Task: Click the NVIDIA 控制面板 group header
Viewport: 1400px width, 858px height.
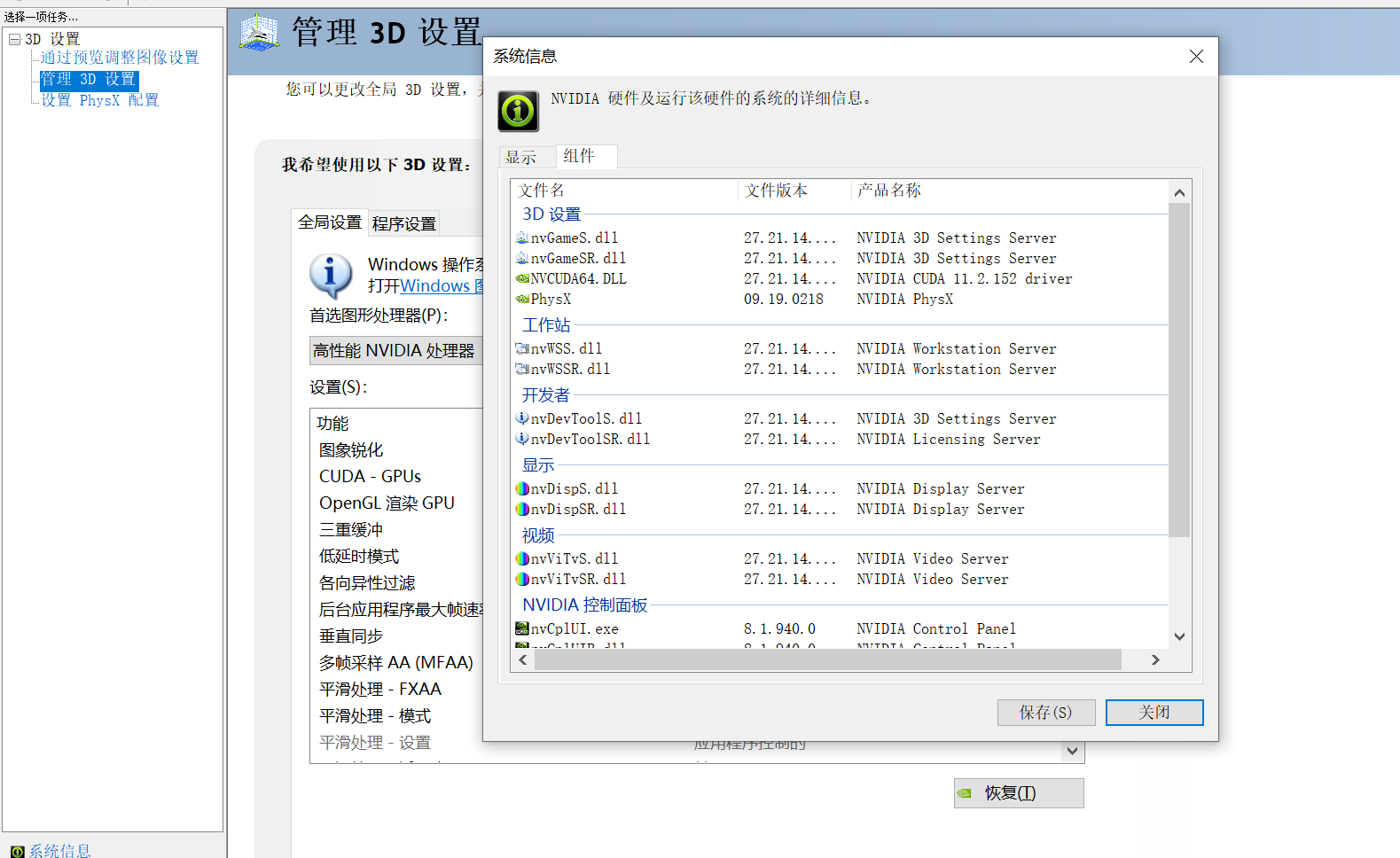Action: coord(585,605)
